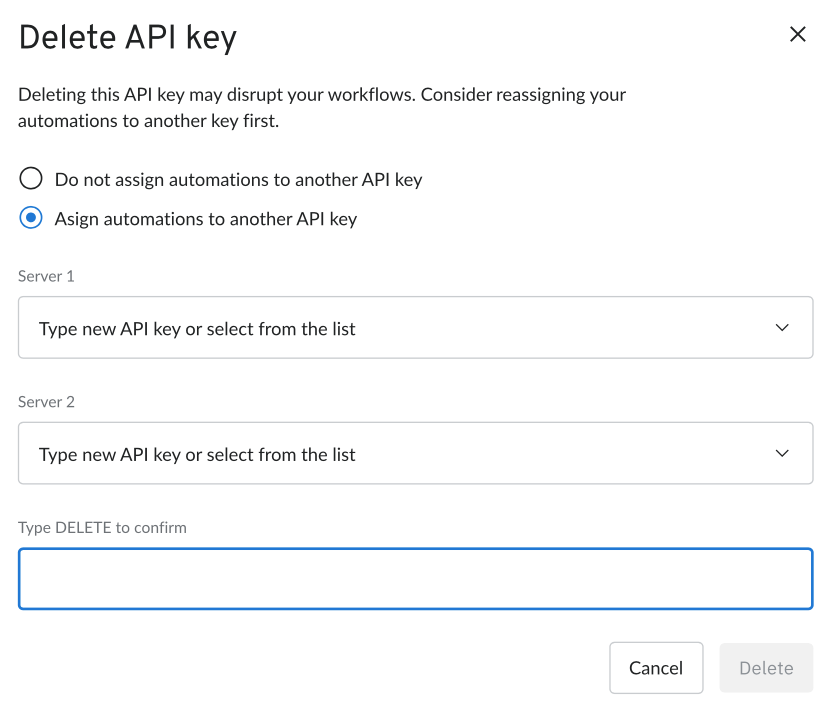Click the 'Asign automations to another API key' label text

pos(206,219)
